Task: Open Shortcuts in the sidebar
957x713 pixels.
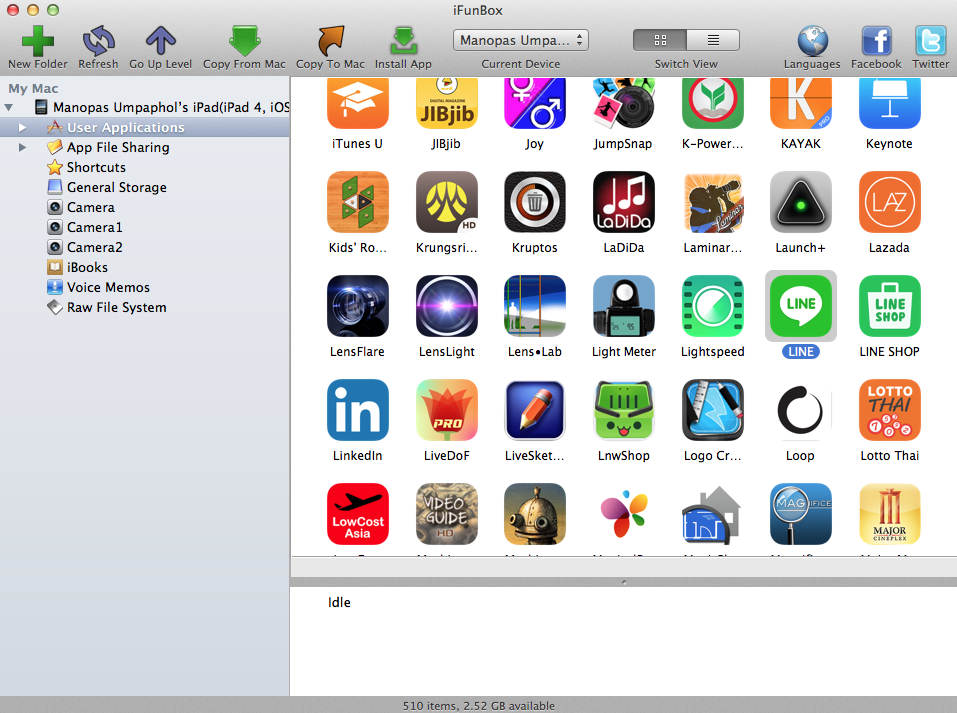Action: 96,167
